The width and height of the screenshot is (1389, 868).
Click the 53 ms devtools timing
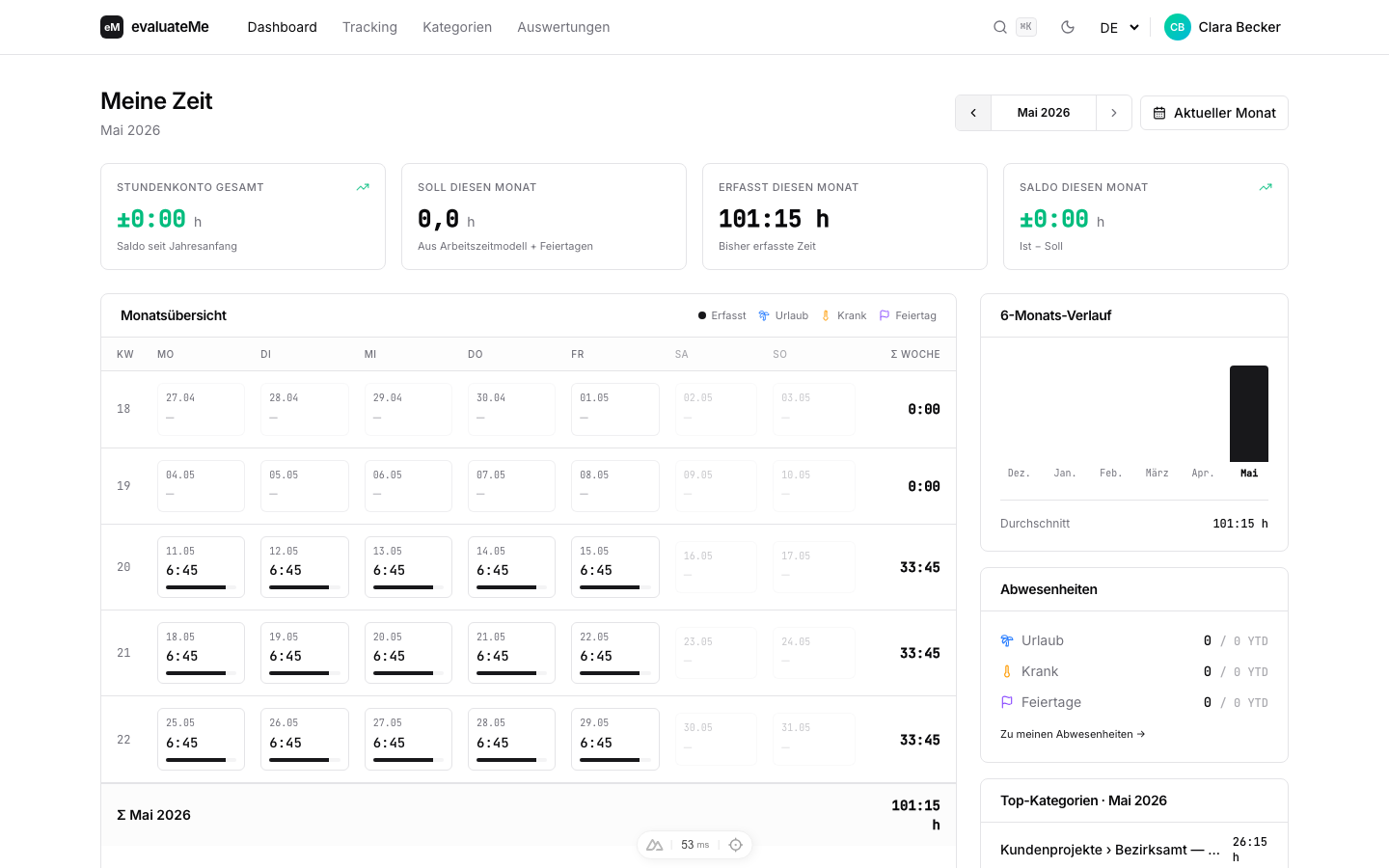point(694,845)
